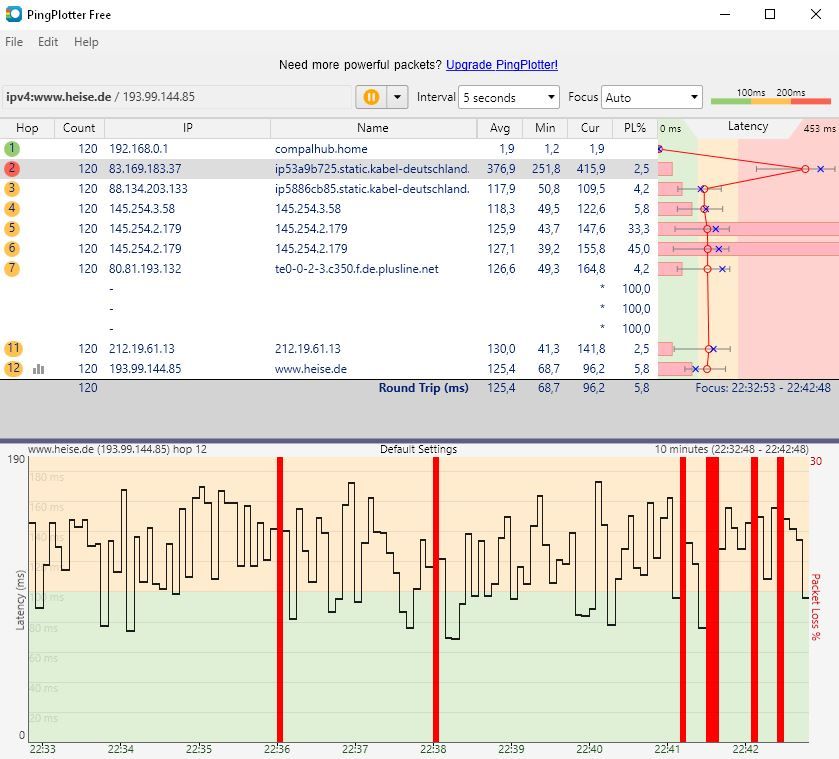Viewport: 839px width, 759px height.
Task: Click the Focus: 22:32:53 - 22:42:48 label
Action: tap(763, 388)
